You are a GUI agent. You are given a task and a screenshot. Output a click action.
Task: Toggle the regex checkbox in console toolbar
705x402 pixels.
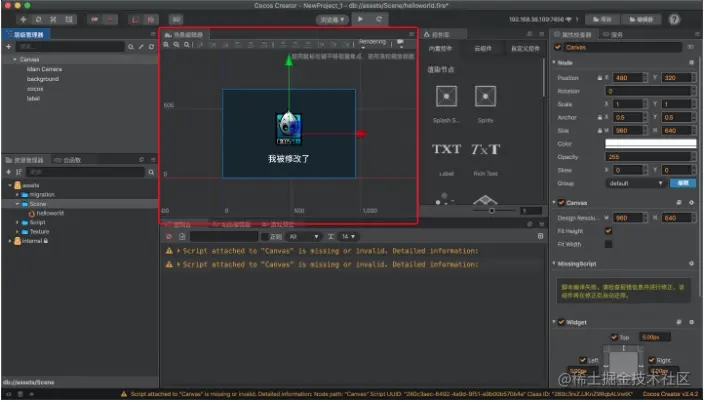pos(265,237)
